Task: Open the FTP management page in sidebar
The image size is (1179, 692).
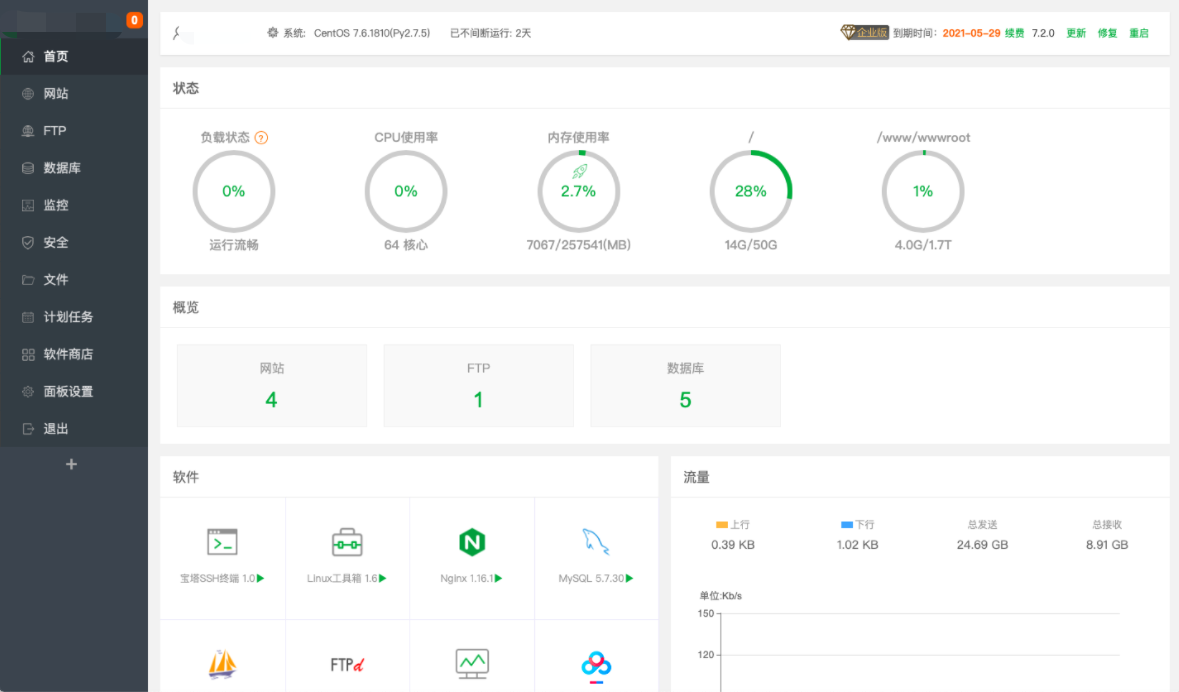Action: [x=74, y=131]
